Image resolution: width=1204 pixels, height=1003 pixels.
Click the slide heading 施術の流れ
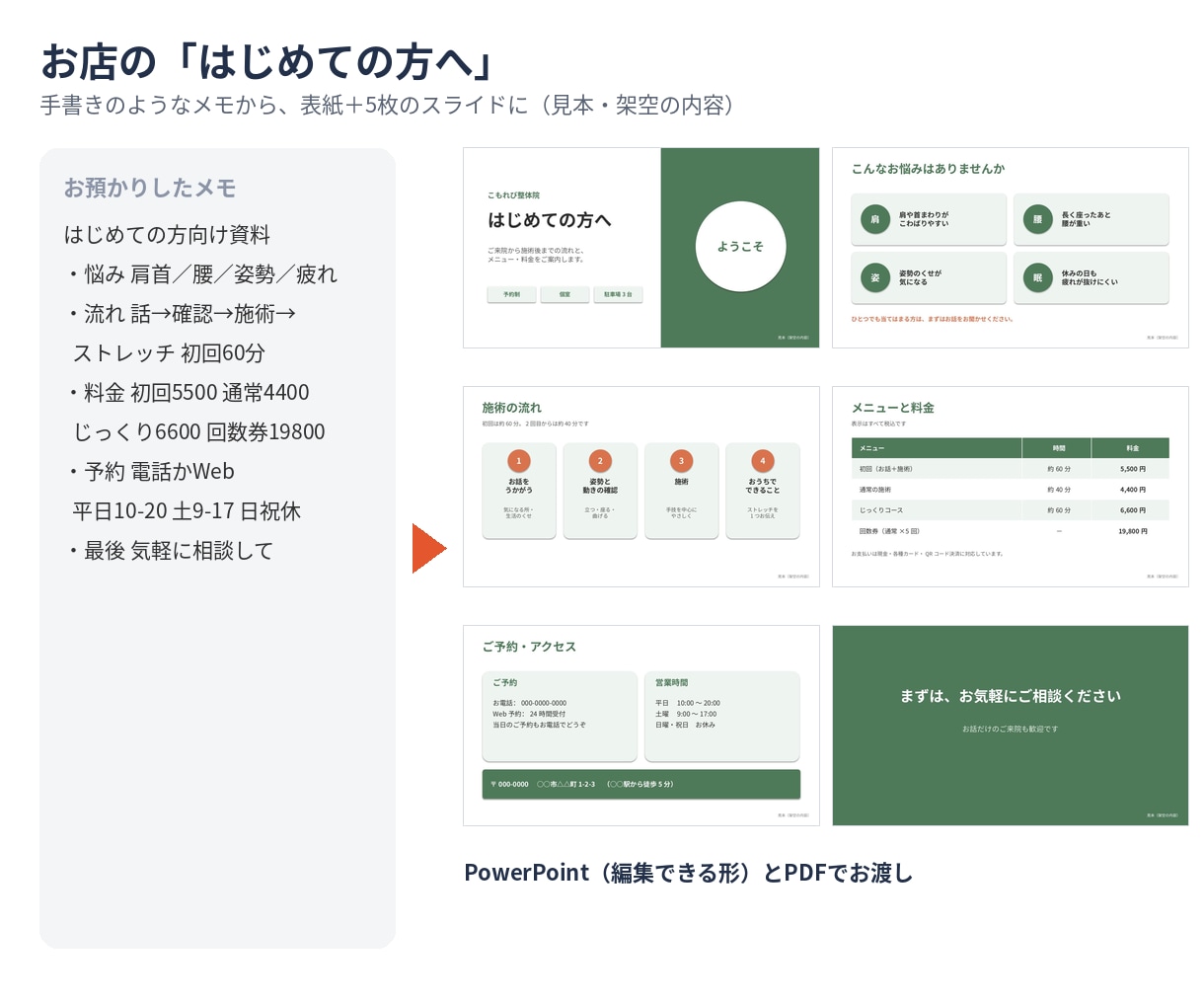point(511,408)
